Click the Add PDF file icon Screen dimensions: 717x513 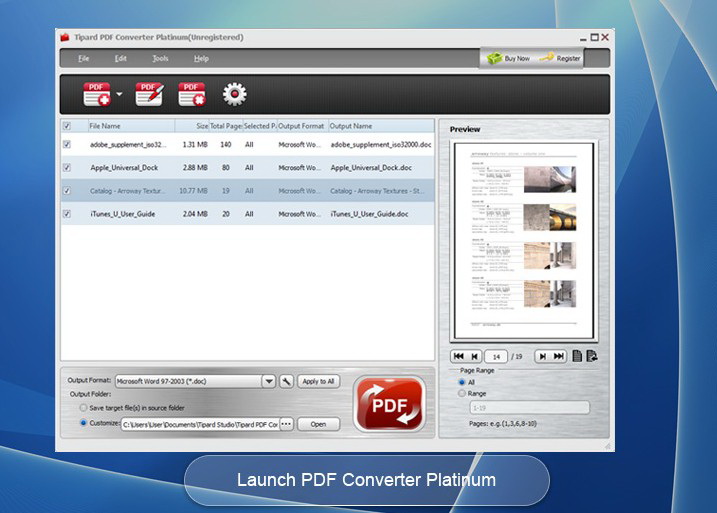coord(97,95)
